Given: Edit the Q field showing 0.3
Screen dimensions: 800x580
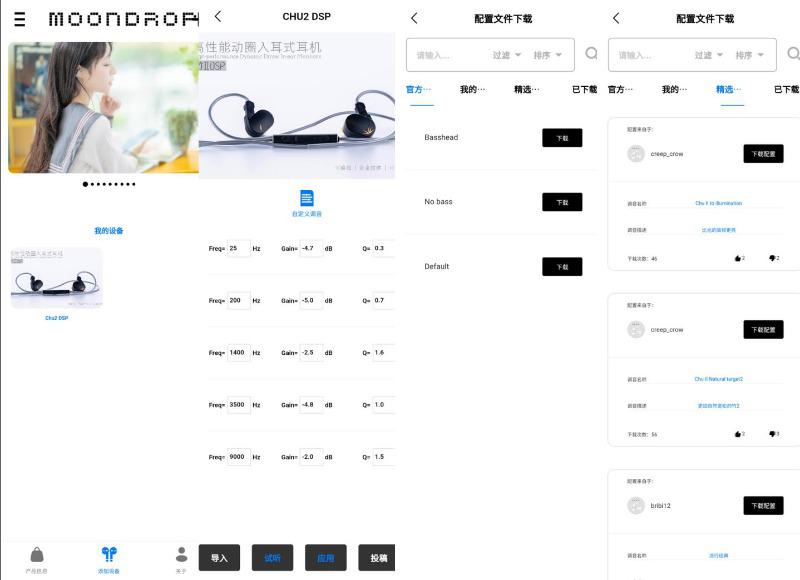Looking at the screenshot, I should tap(383, 248).
